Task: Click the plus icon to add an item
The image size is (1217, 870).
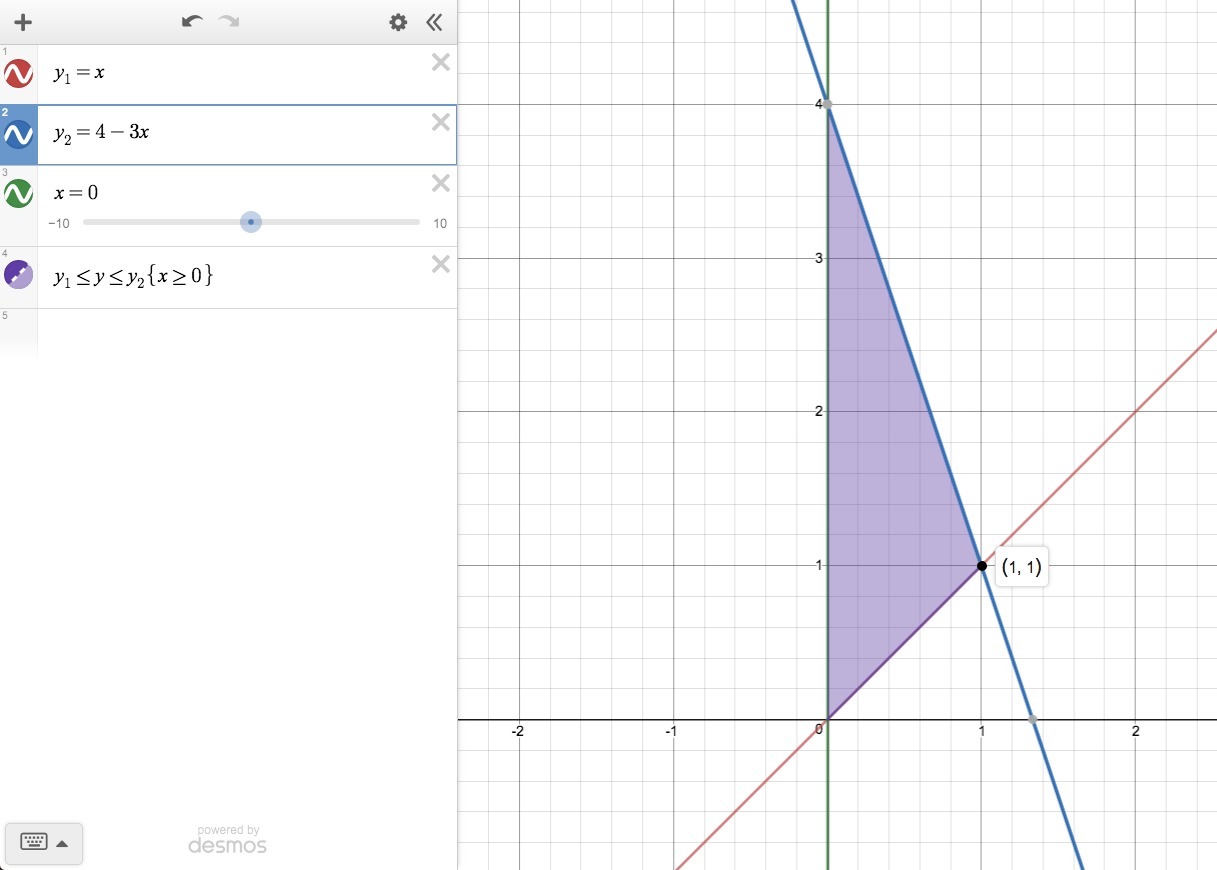Action: (x=23, y=22)
